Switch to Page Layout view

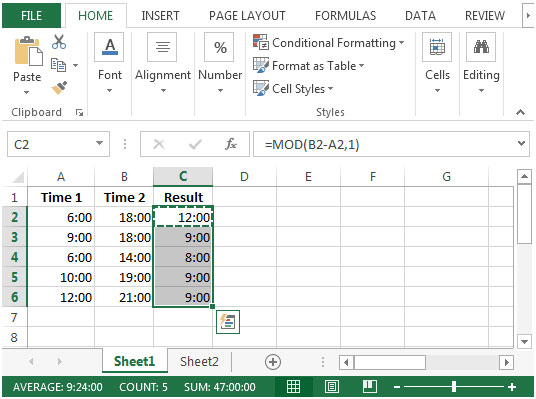click(x=332, y=387)
